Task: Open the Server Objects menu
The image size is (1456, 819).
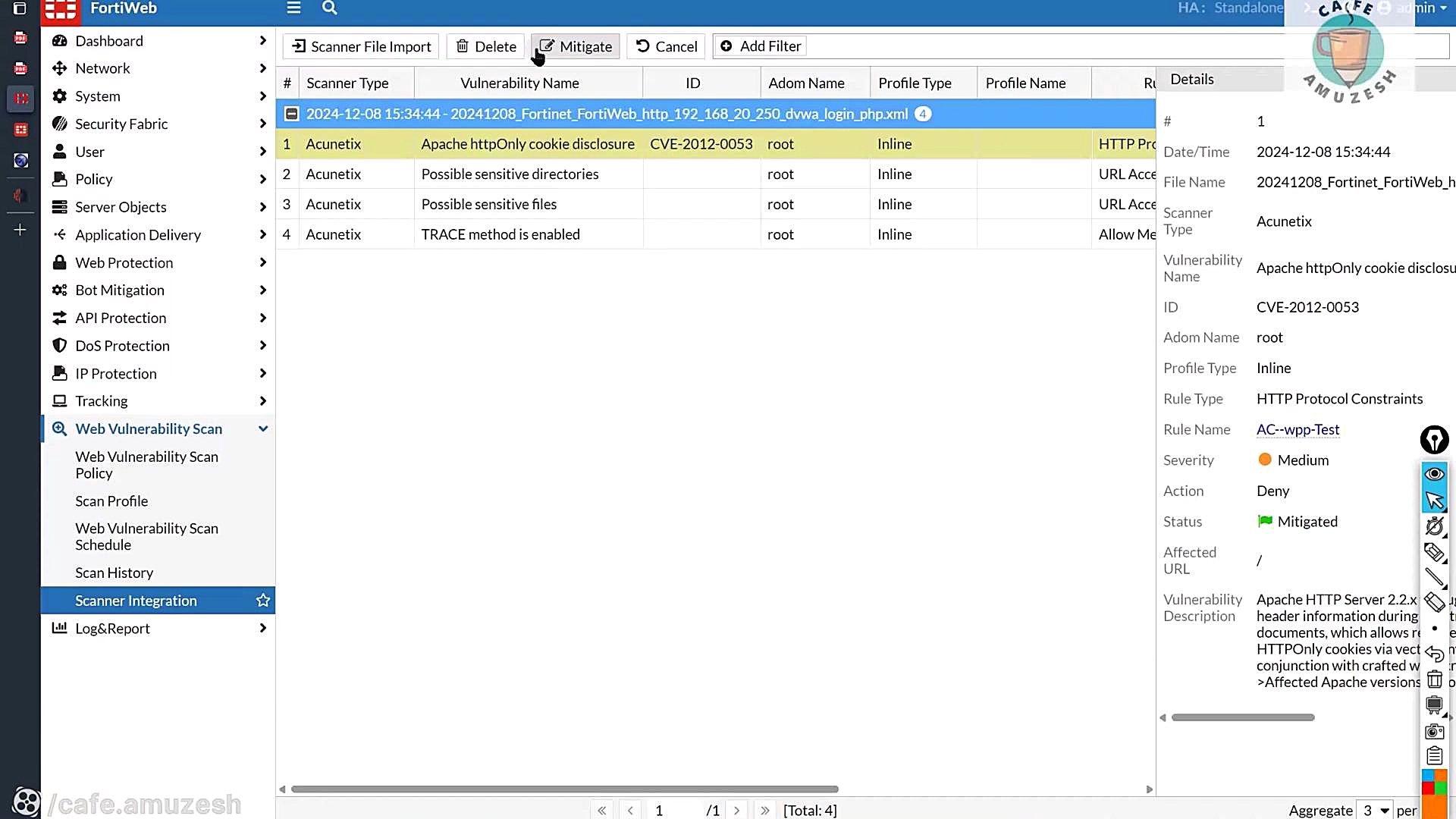Action: (158, 207)
